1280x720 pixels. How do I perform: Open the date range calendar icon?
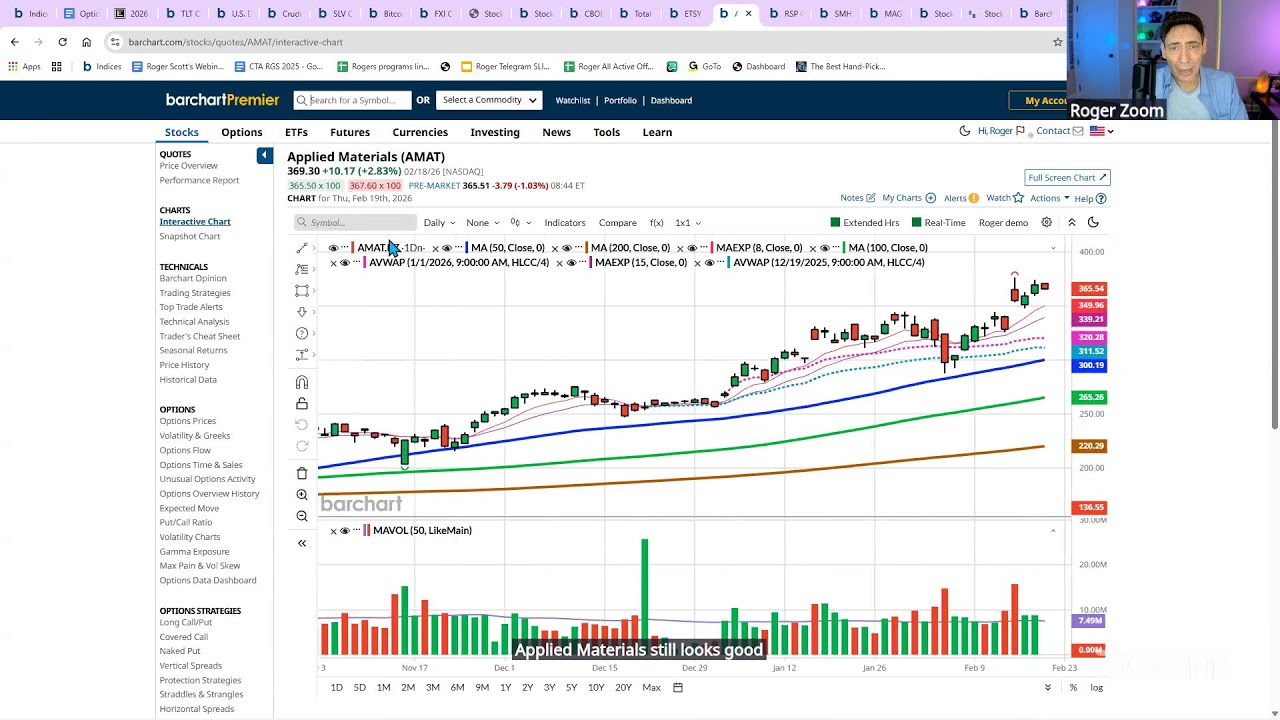click(678, 687)
